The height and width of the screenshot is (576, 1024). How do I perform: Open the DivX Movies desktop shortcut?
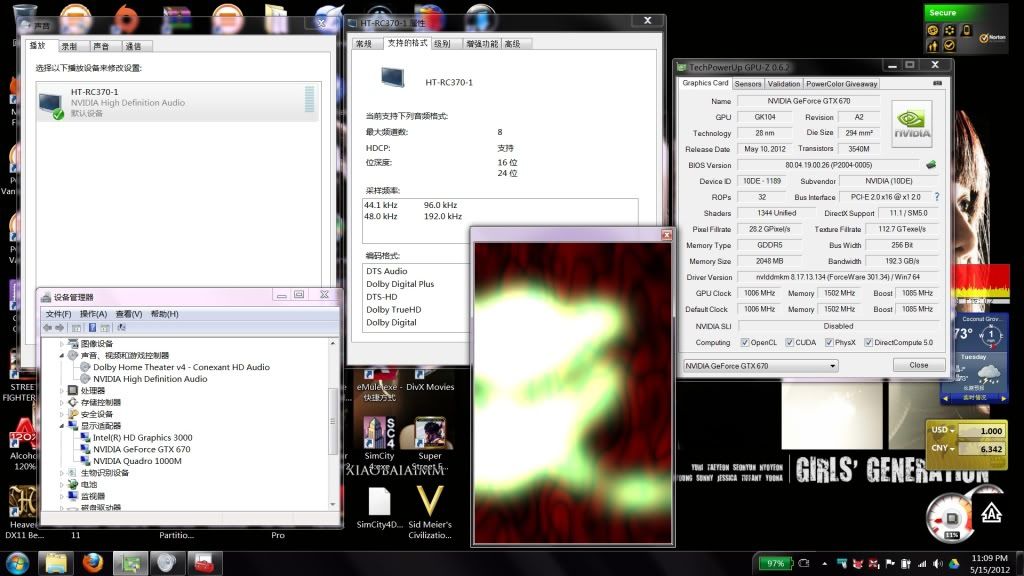tap(430, 380)
